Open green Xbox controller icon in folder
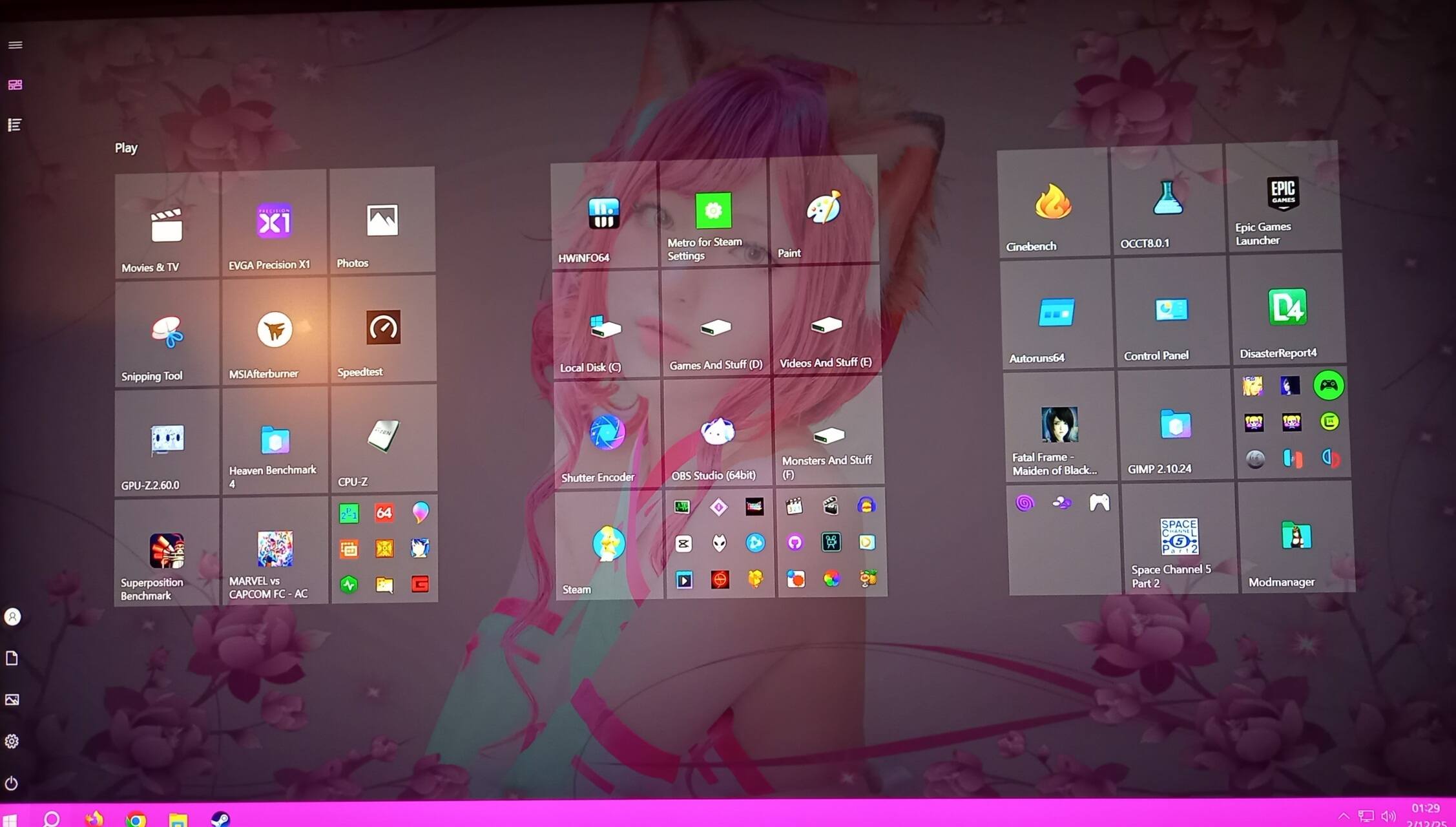 [x=1329, y=386]
